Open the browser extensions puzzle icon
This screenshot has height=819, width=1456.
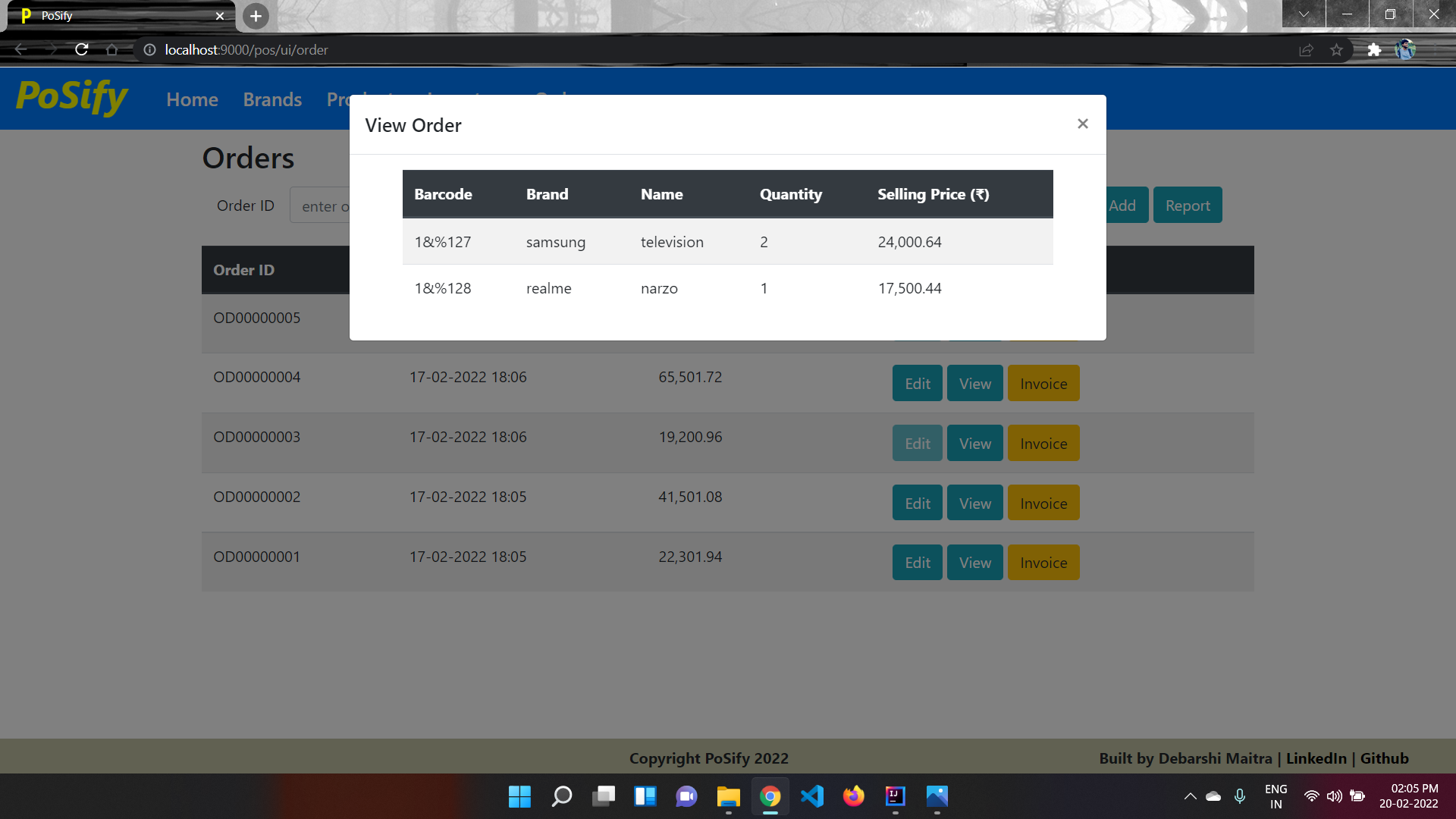[x=1374, y=50]
